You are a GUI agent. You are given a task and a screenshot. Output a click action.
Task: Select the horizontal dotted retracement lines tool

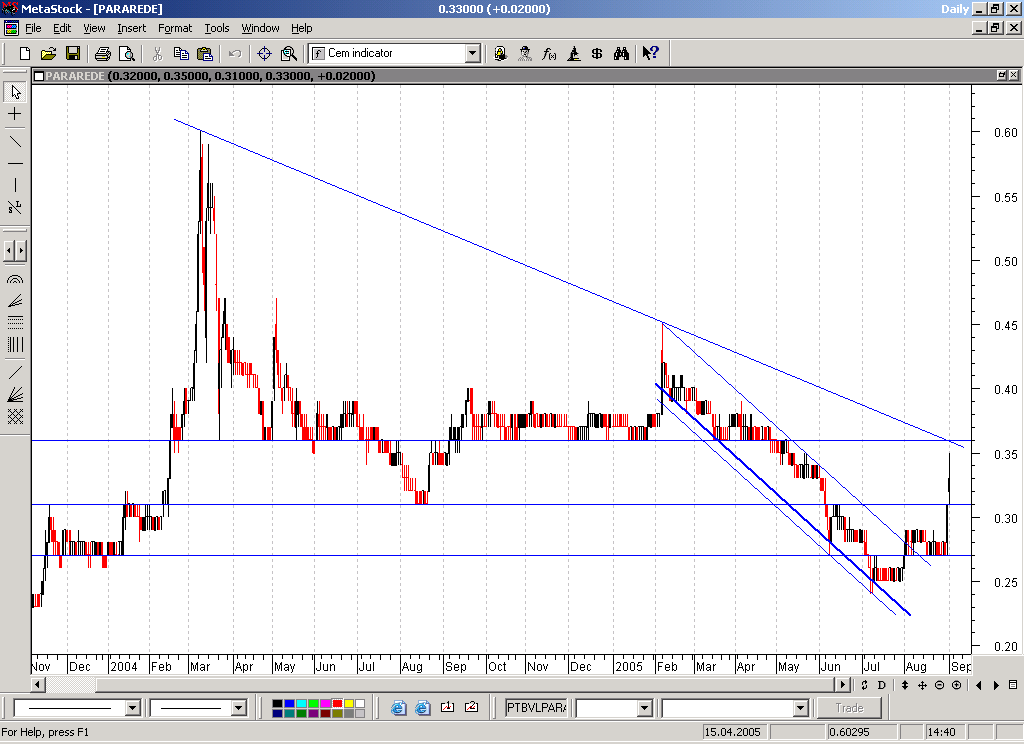click(15, 323)
